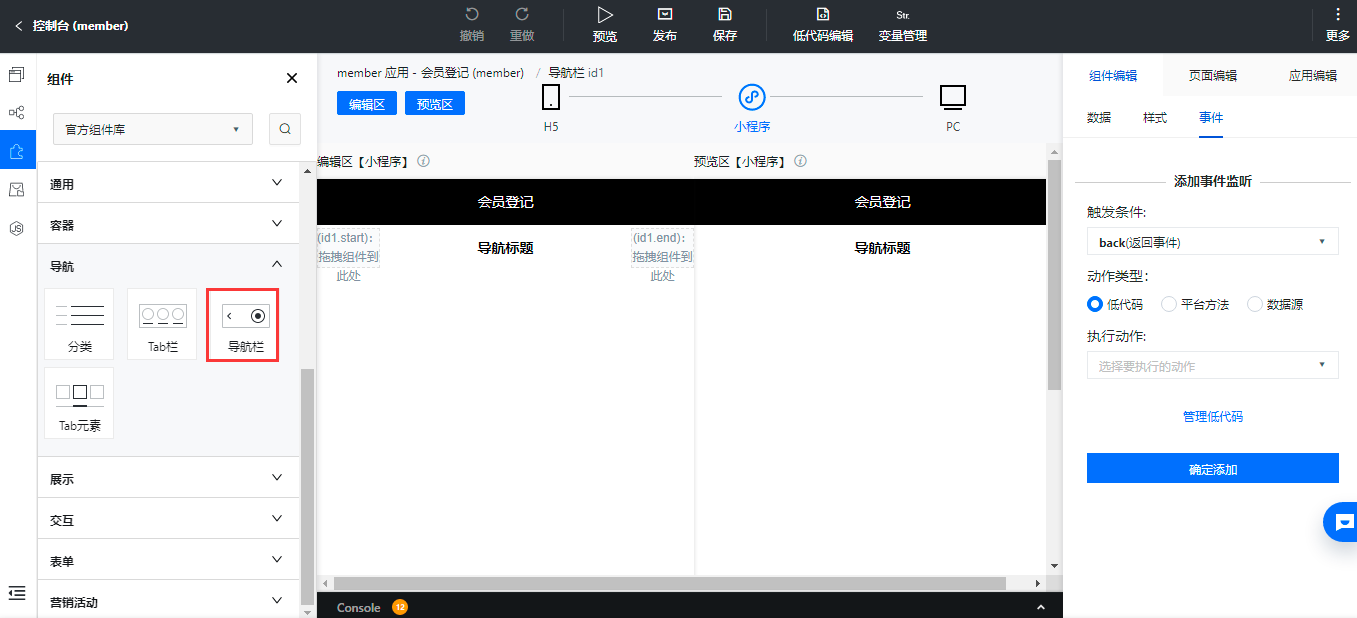Switch to the 页面编辑 tab

[1212, 75]
